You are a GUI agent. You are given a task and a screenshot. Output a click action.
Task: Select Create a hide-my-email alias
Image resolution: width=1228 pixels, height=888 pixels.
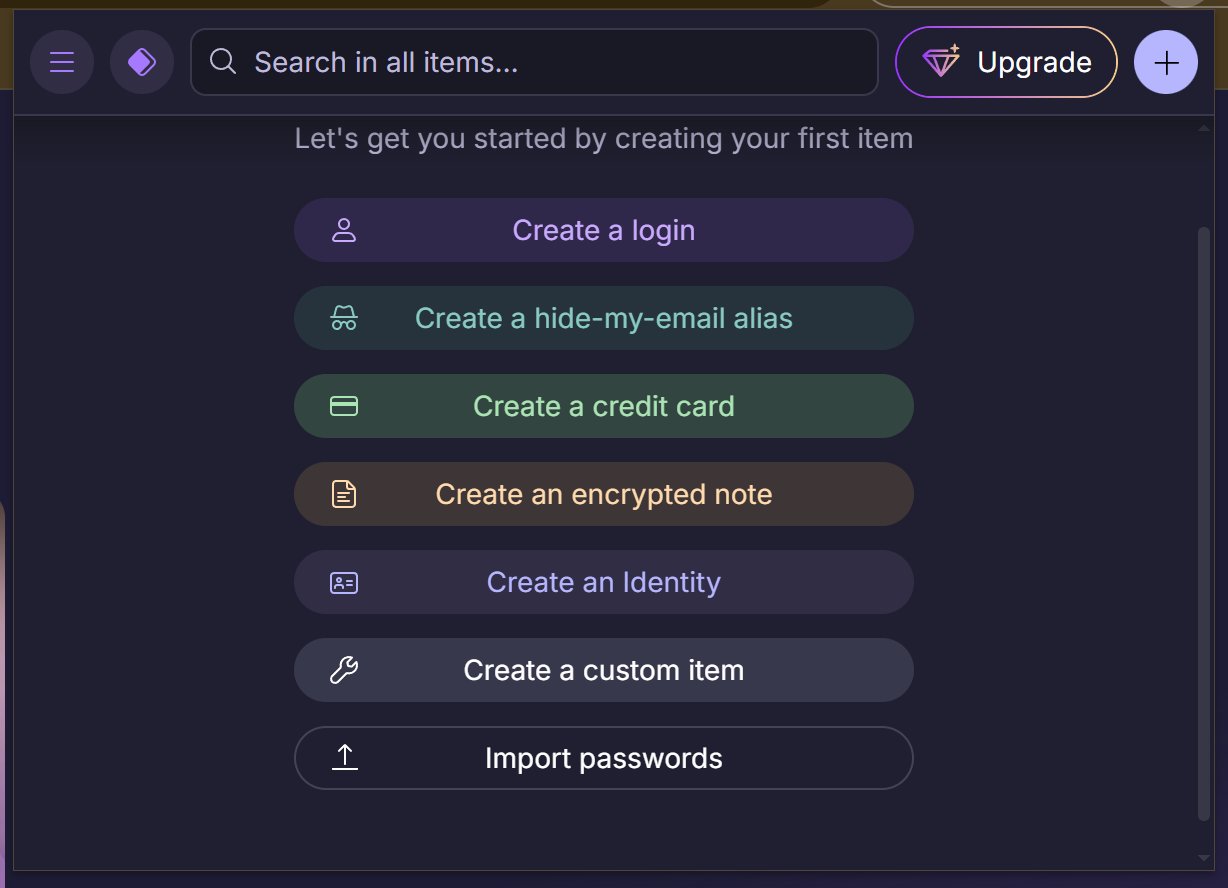coord(603,319)
